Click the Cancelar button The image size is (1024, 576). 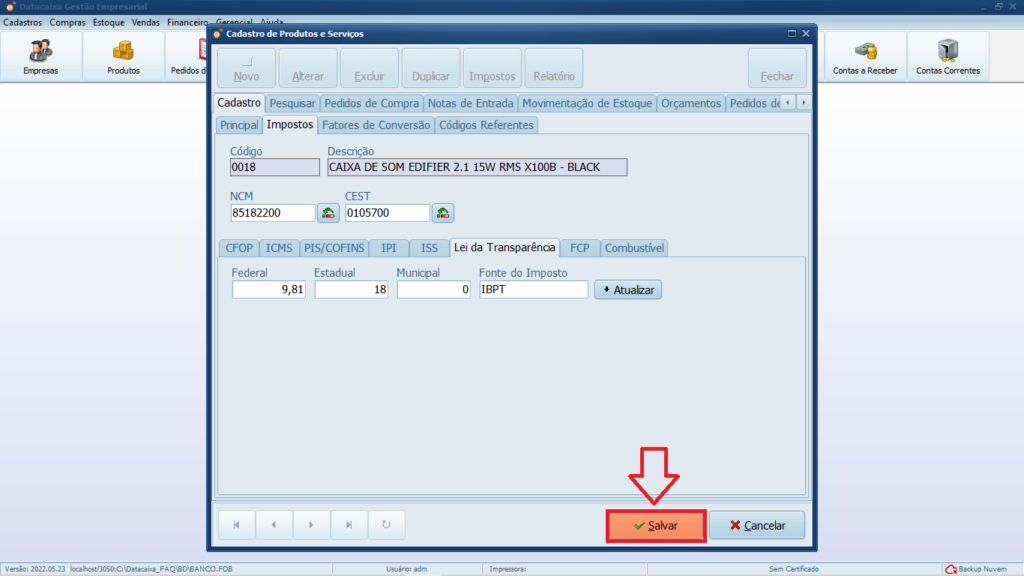point(757,526)
